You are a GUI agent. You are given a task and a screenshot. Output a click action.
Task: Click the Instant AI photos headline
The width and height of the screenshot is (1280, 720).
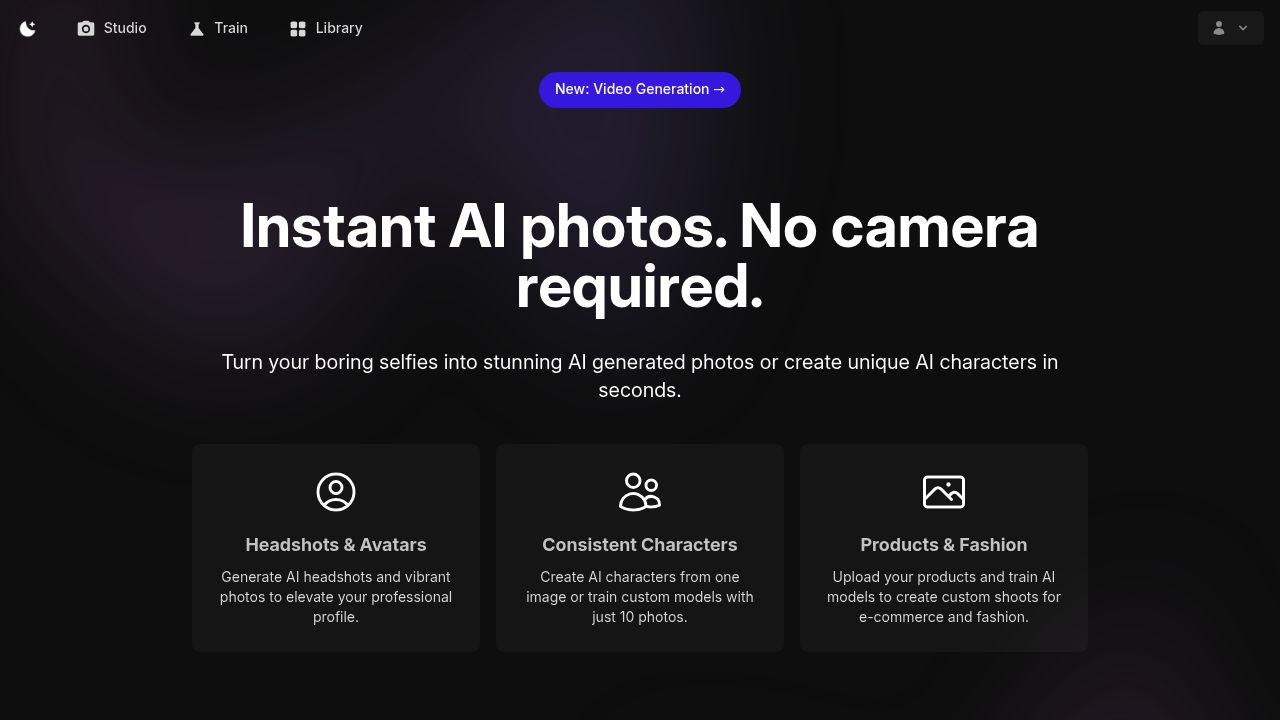tap(640, 256)
